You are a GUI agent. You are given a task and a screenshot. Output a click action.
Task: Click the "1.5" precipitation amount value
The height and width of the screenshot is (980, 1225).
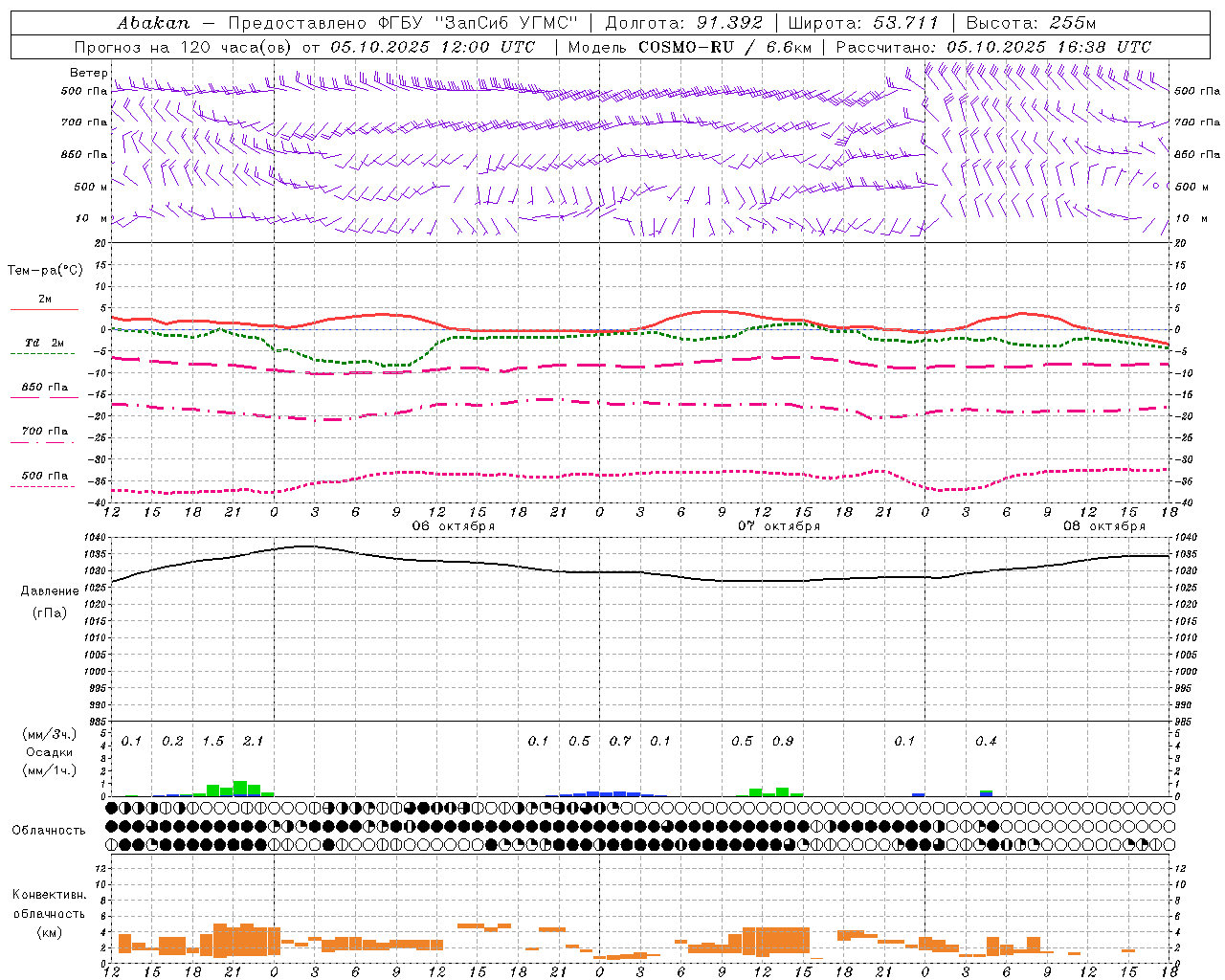tap(212, 742)
